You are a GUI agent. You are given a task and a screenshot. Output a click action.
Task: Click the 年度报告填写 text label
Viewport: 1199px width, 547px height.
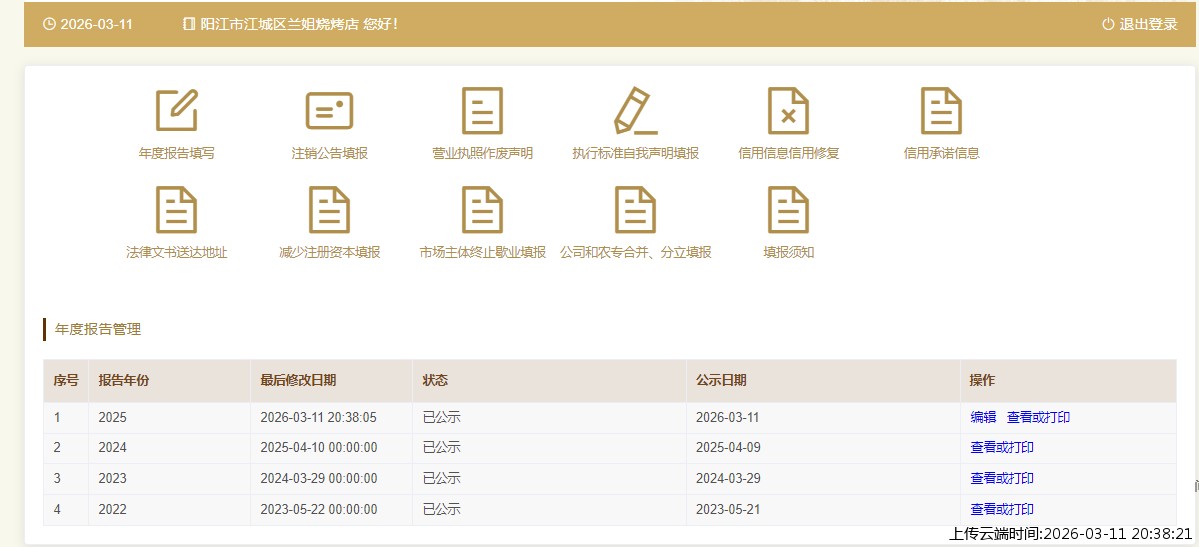tap(176, 153)
